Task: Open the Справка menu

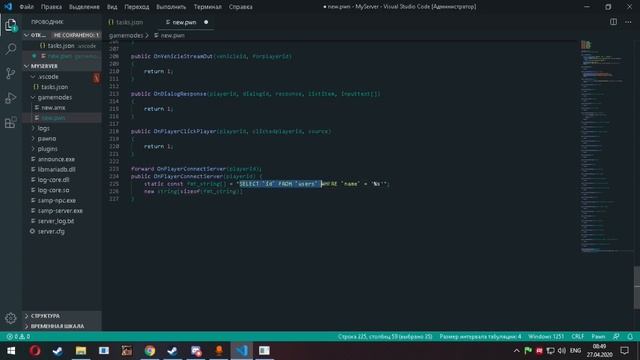Action: pos(240,7)
